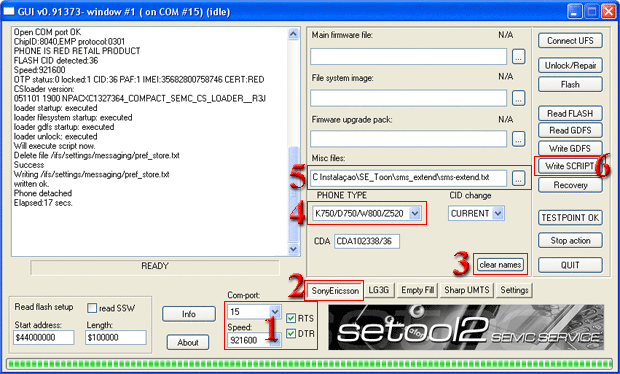Click the Misc files path field
620x374 pixels.
point(408,178)
